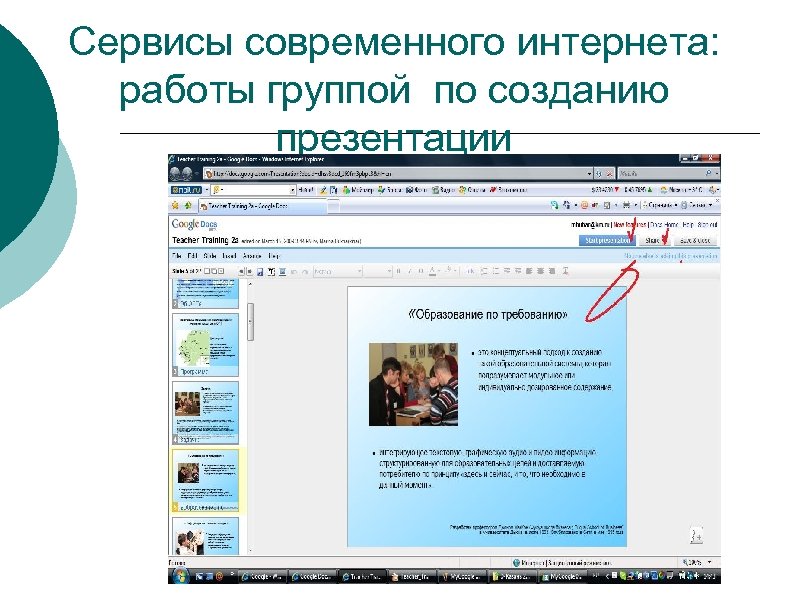Screen dimensions: 800x600
Task: Click the insert link icon
Action: pos(470,269)
